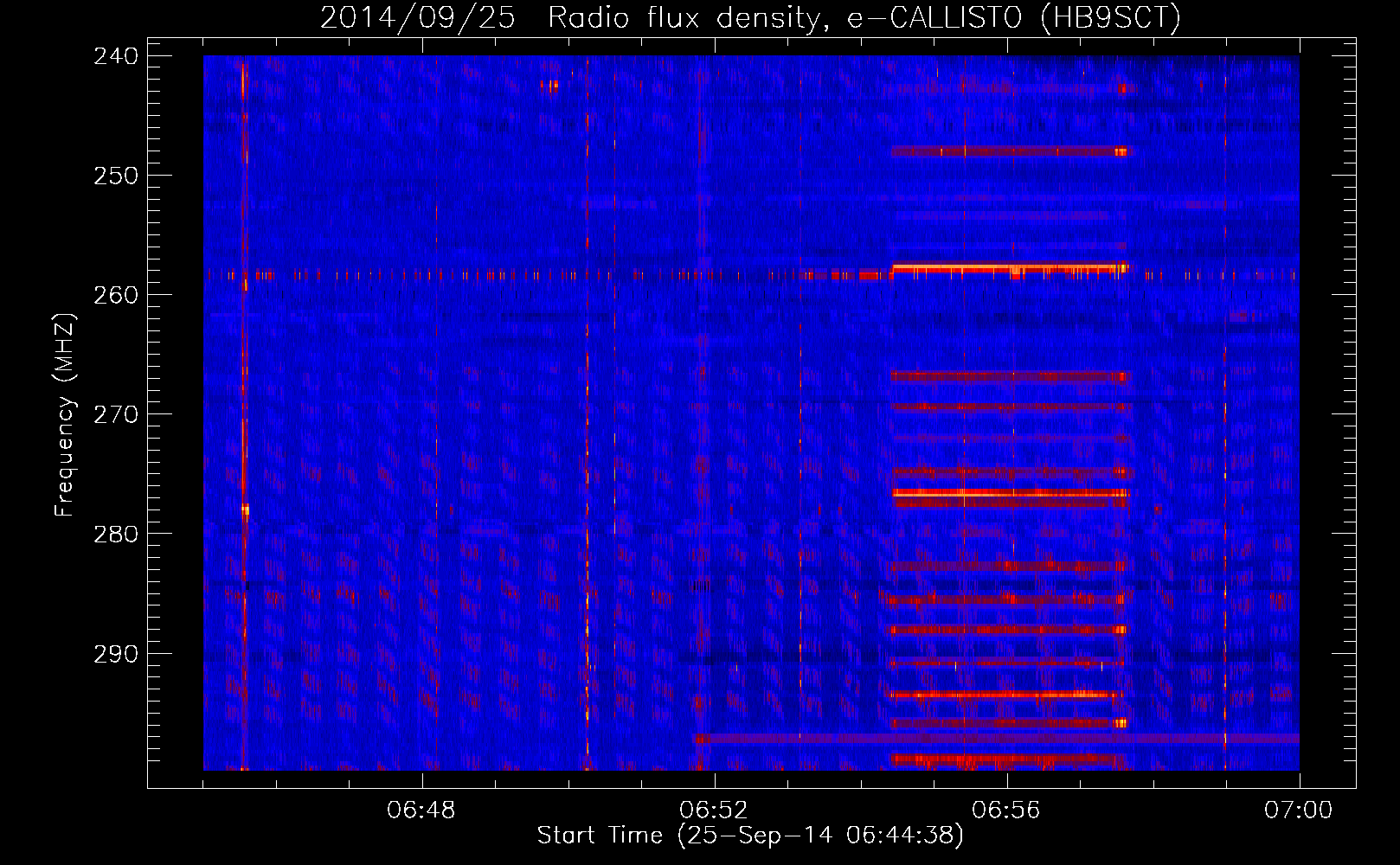The height and width of the screenshot is (865, 1400).
Task: Click the 06:52 time tick label
Action: [714, 811]
